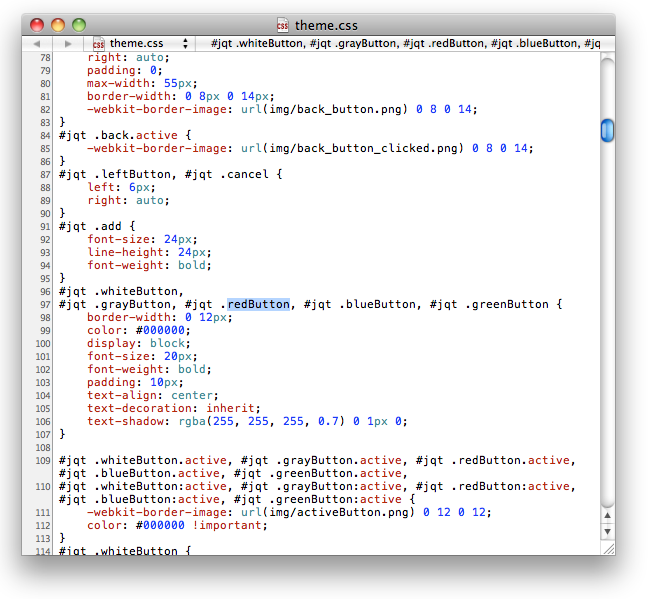Click line number 109 in the gutter
The height and width of the screenshot is (599, 648).
pos(43,461)
